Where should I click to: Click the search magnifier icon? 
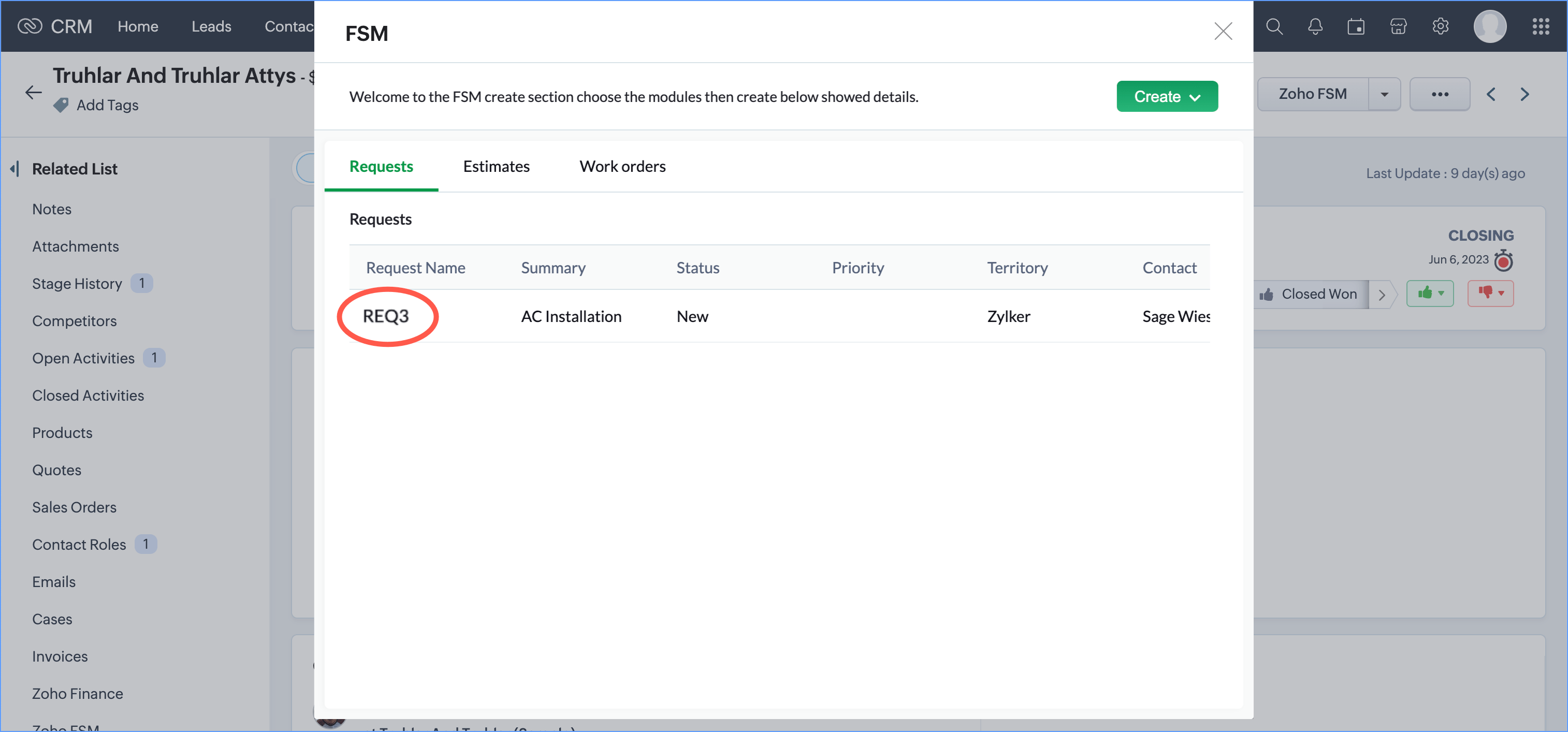[x=1274, y=27]
